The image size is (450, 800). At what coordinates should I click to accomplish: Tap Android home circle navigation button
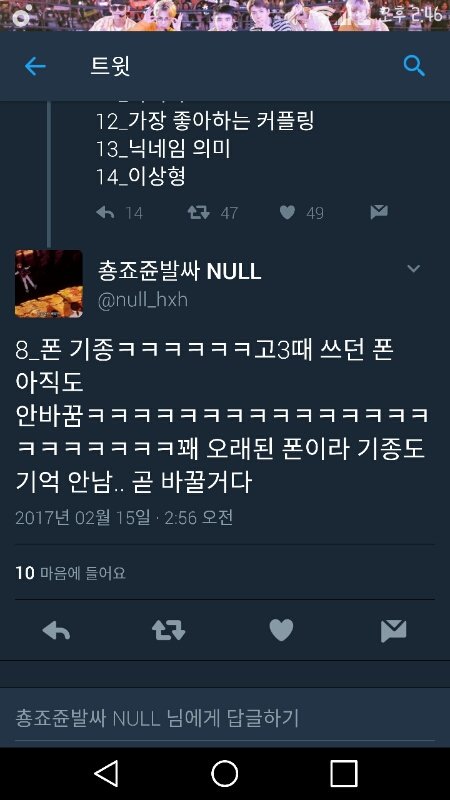(225, 773)
